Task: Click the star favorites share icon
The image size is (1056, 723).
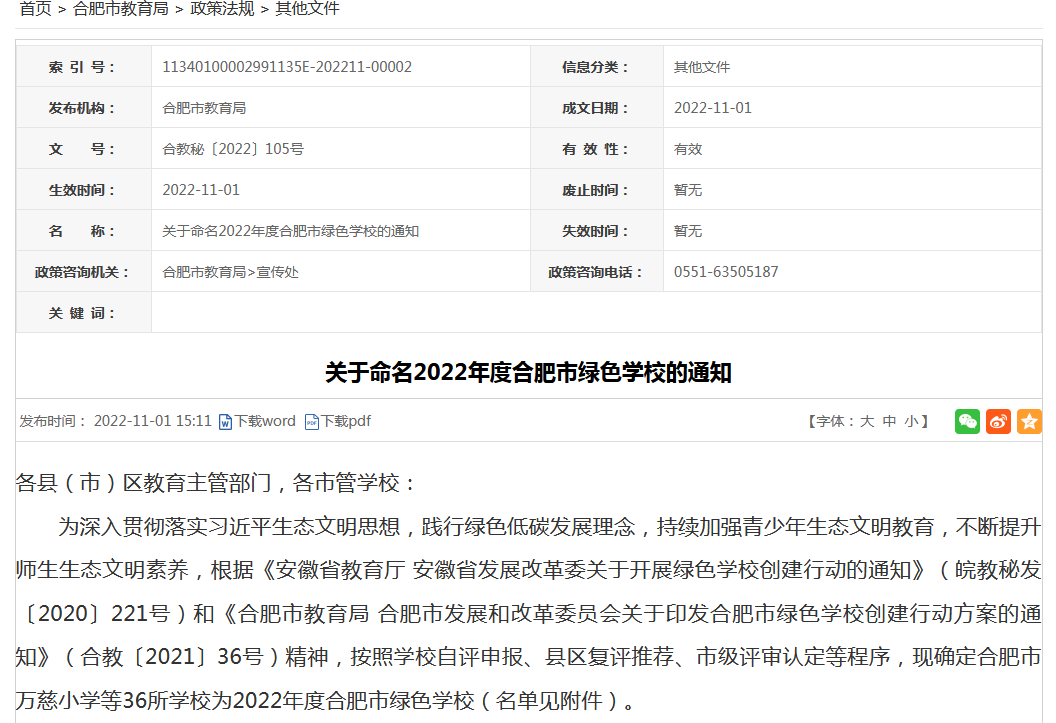Action: 1029,421
